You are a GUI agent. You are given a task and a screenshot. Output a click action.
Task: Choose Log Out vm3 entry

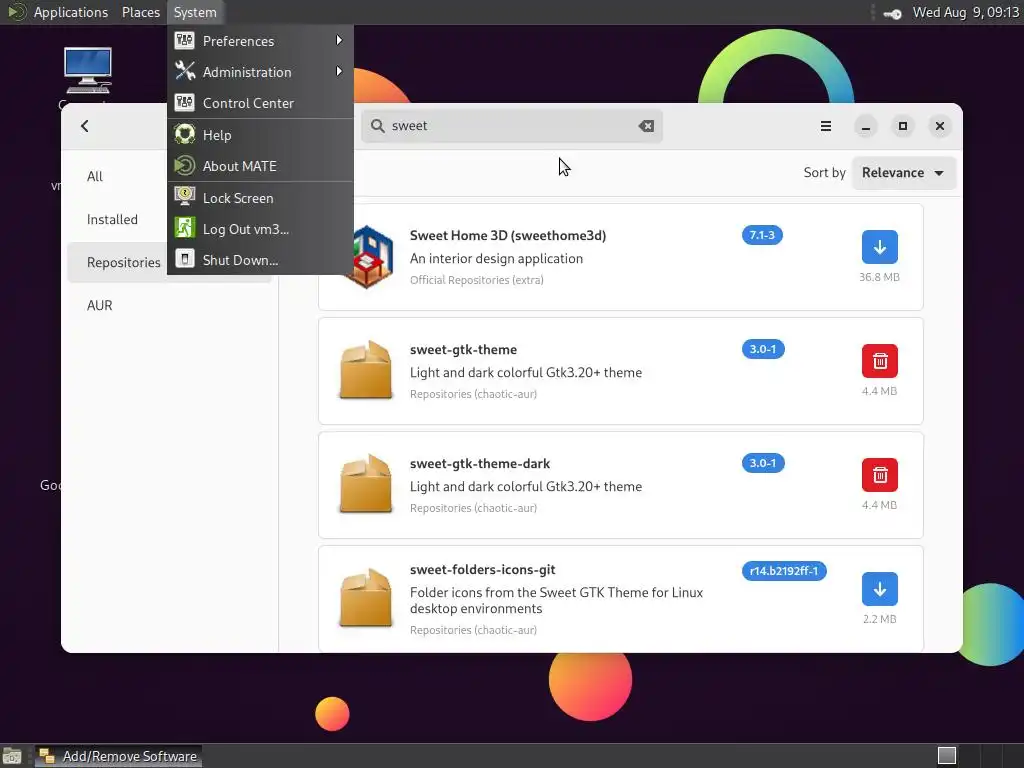click(261, 229)
